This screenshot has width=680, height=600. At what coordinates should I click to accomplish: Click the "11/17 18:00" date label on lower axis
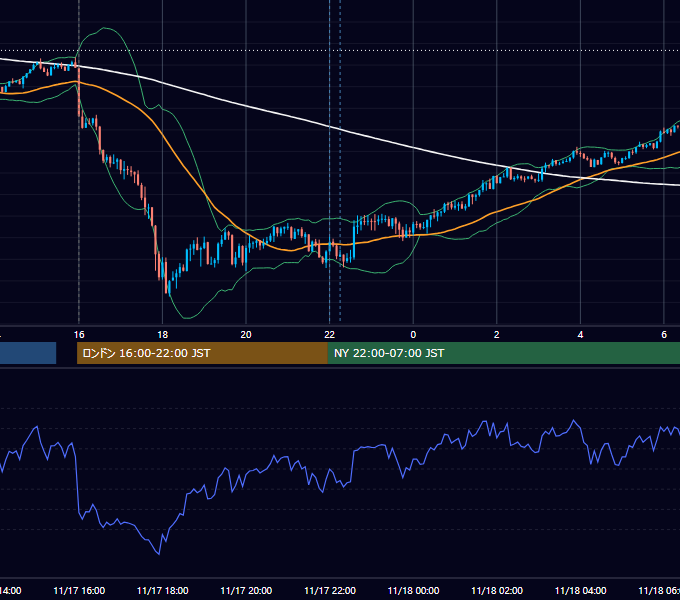pos(163,590)
